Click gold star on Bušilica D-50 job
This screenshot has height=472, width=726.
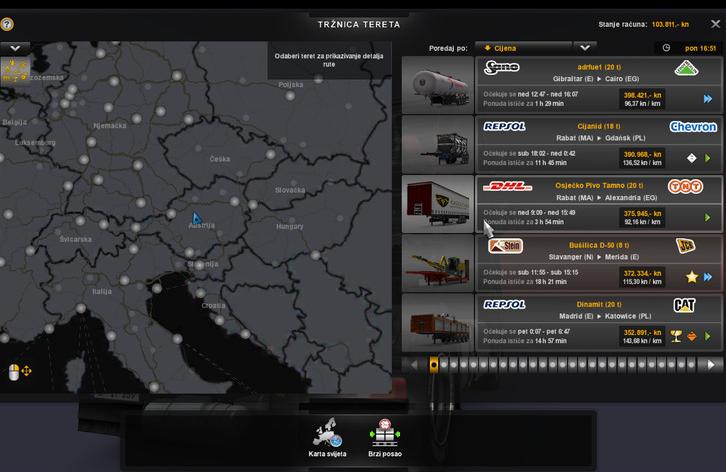pyautogui.click(x=691, y=277)
